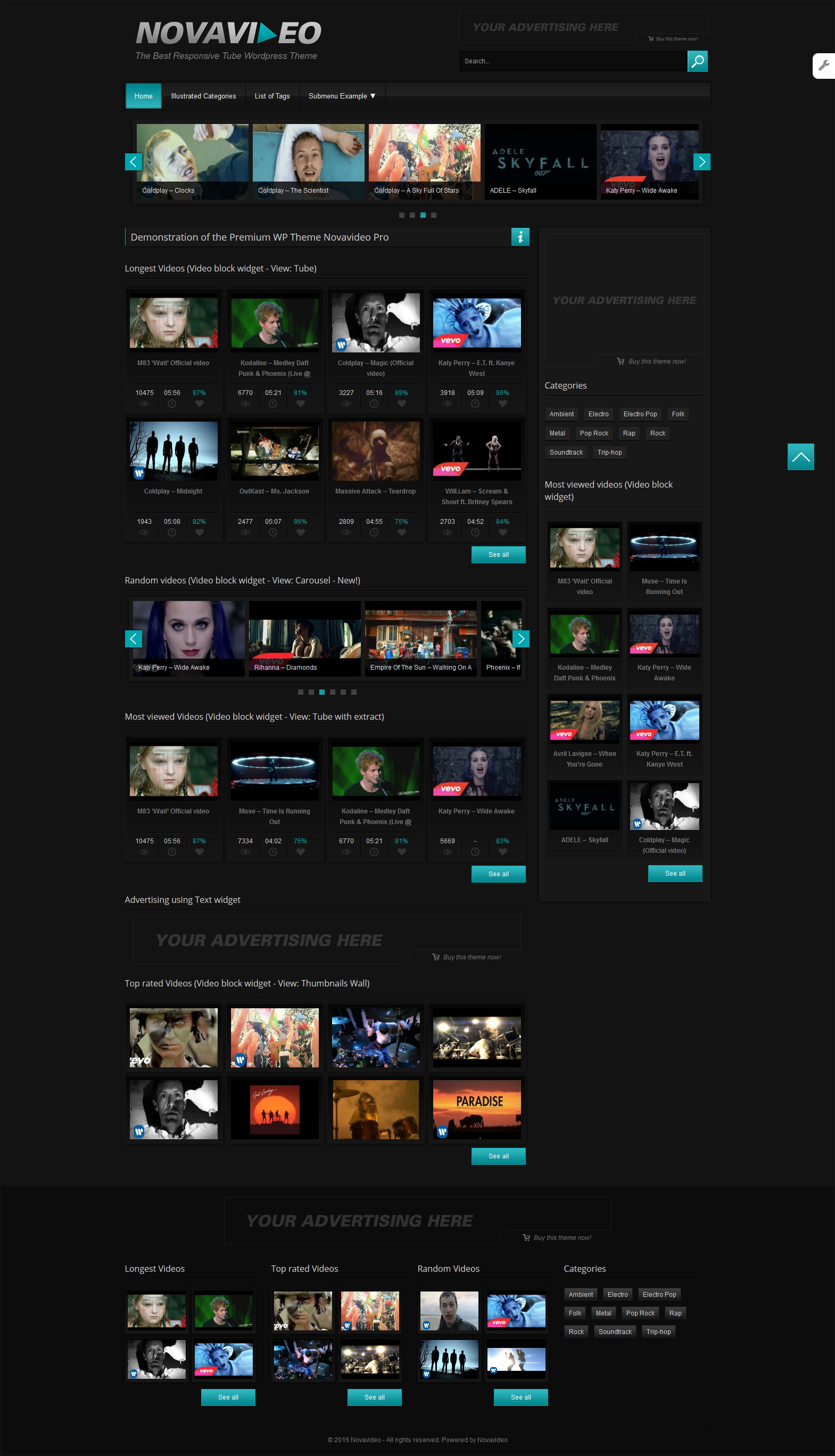This screenshot has height=1456, width=835.
Task: Select sidebar Electro Pop category tag
Action: 640,414
